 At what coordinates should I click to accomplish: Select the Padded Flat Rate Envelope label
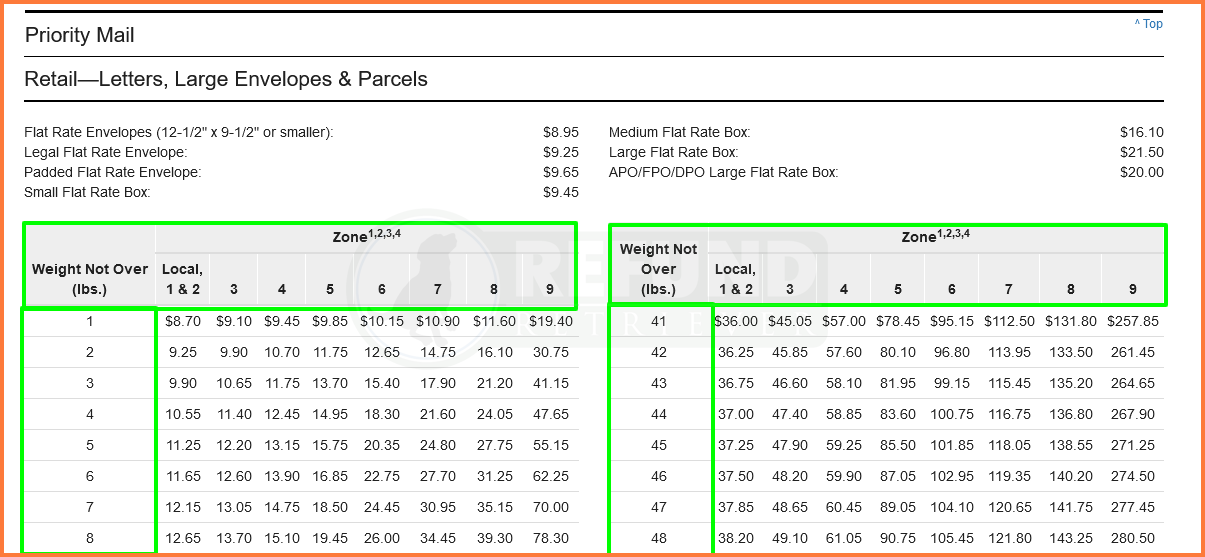point(113,172)
